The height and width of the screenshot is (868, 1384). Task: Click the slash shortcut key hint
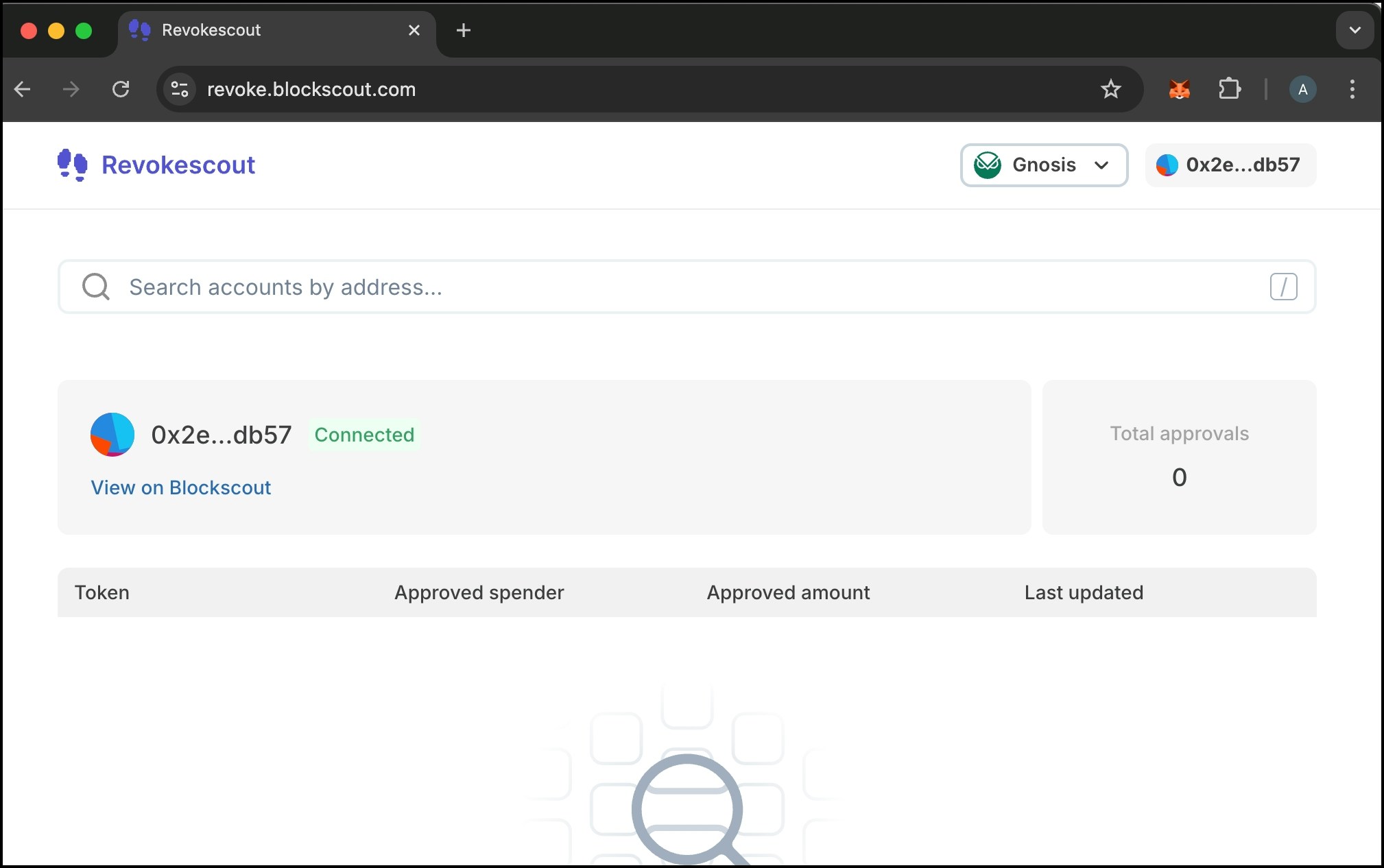pos(1282,287)
